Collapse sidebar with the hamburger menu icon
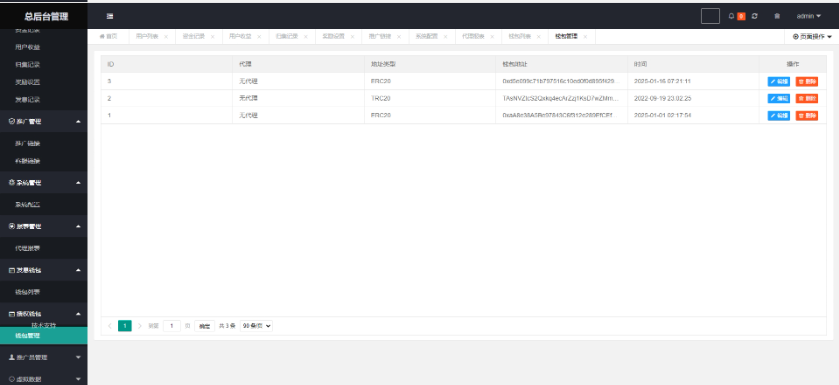The height and width of the screenshot is (385, 839). [110, 16]
